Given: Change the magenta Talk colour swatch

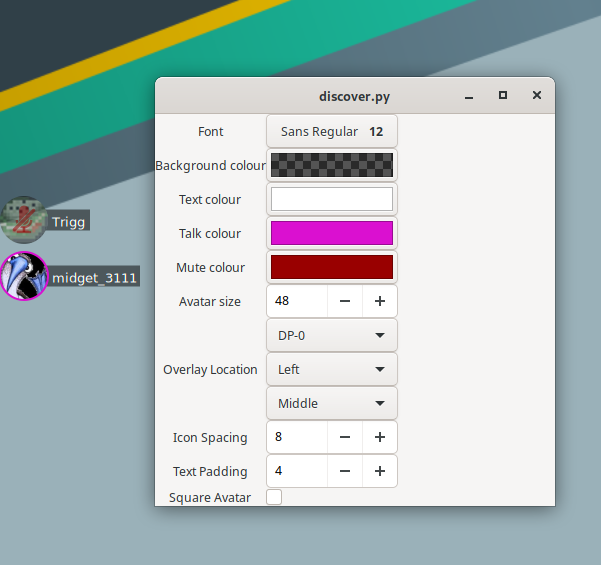Looking at the screenshot, I should point(332,233).
